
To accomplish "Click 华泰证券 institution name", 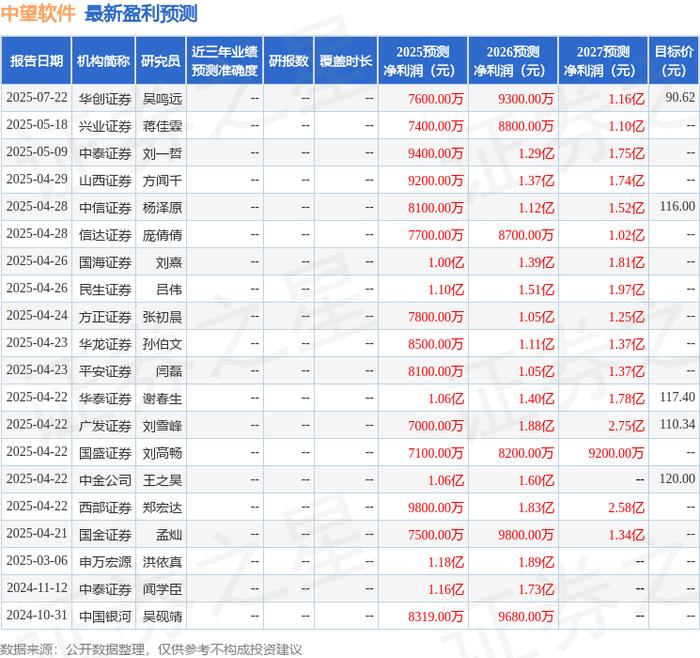I will coord(105,398).
